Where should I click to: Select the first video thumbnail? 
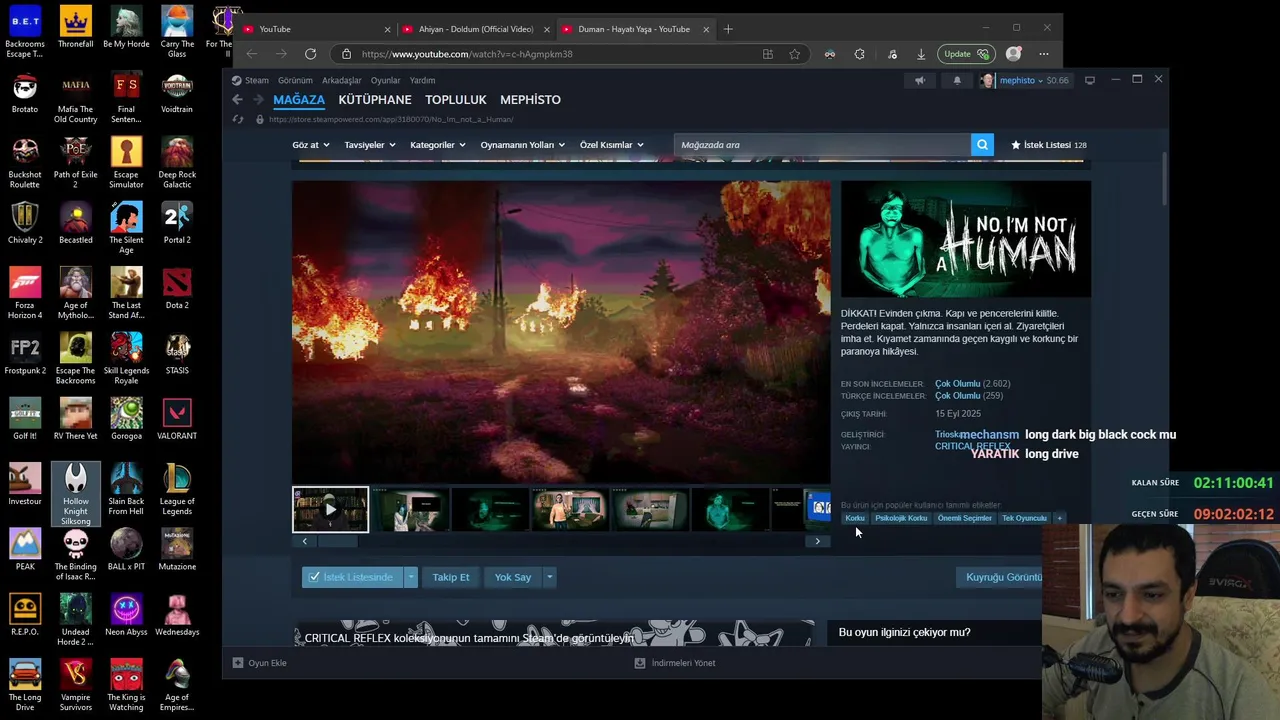coord(330,510)
